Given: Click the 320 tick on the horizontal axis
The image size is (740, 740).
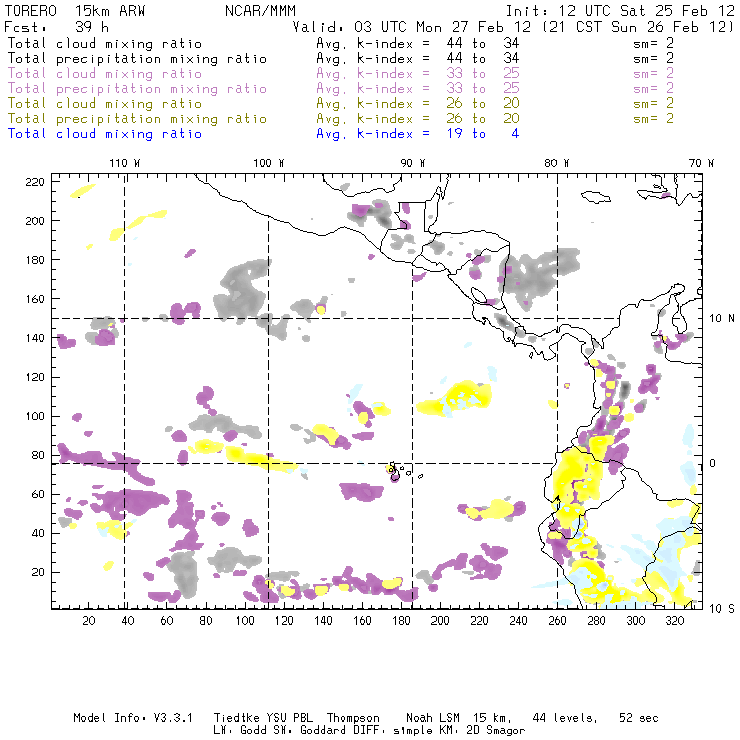Looking at the screenshot, I should (675, 621).
